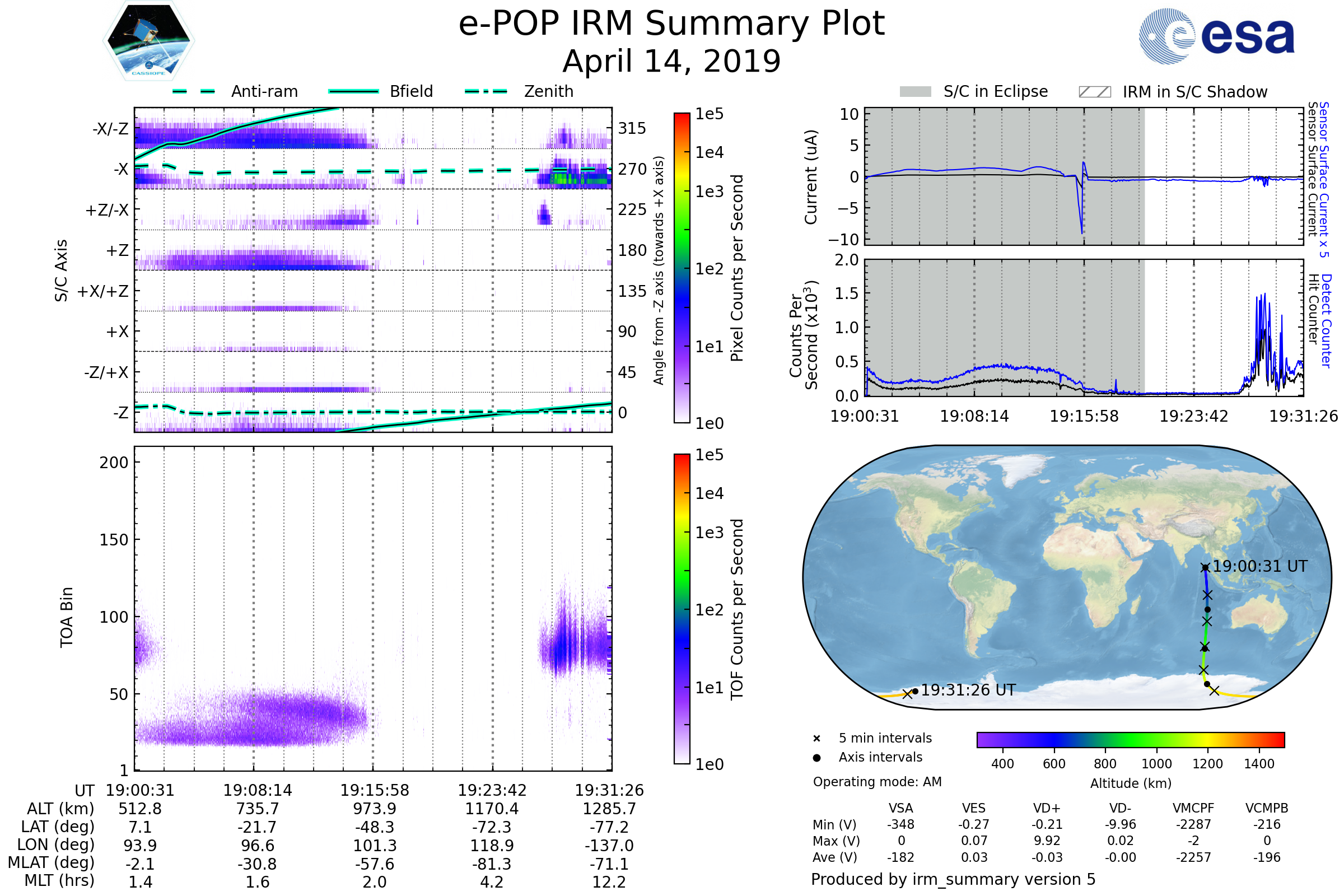Image resolution: width=1344 pixels, height=896 pixels.
Task: Click the TOF Counts per Second colorbar
Action: coord(682,609)
